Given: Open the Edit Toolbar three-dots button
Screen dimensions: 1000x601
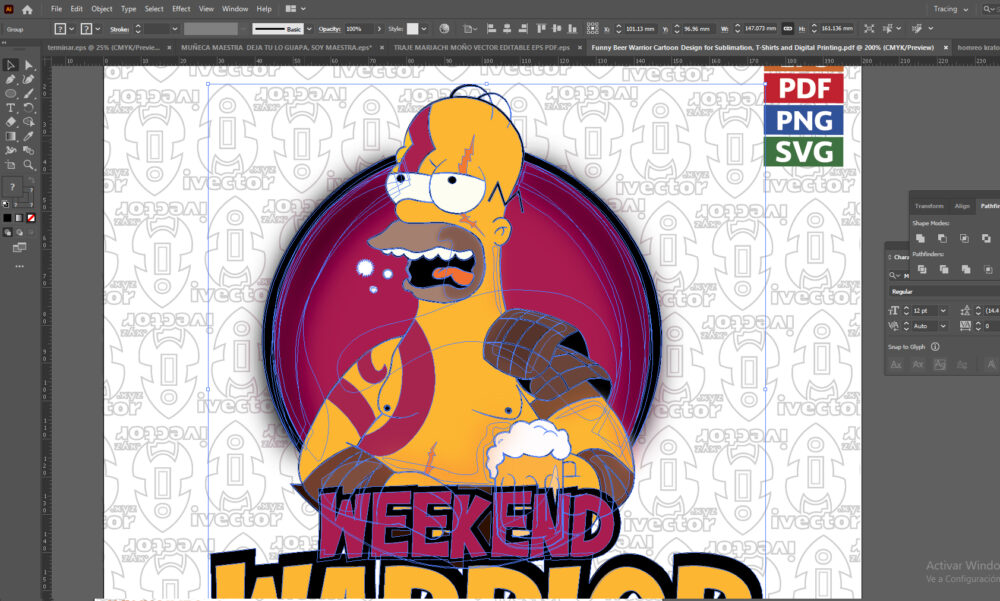Looking at the screenshot, I should [19, 266].
